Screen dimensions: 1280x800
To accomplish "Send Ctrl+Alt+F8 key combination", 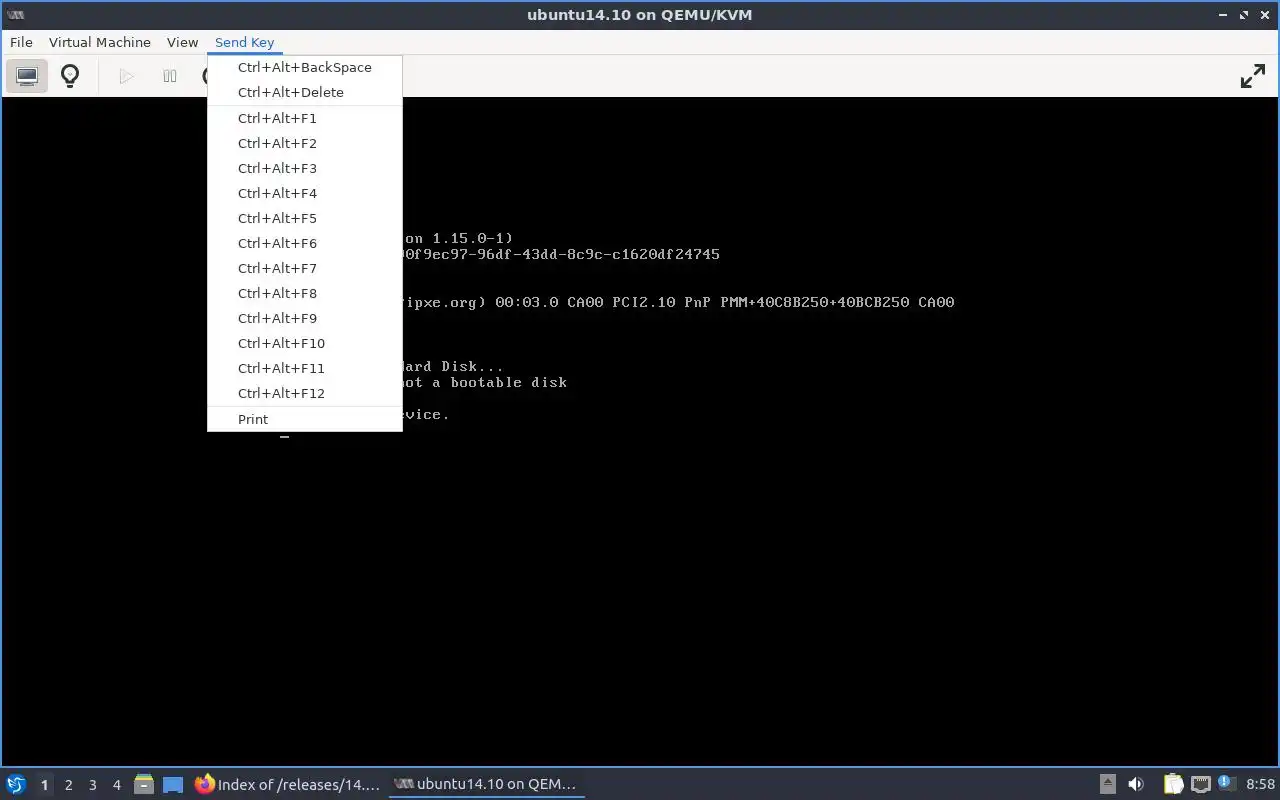I will point(305,293).
